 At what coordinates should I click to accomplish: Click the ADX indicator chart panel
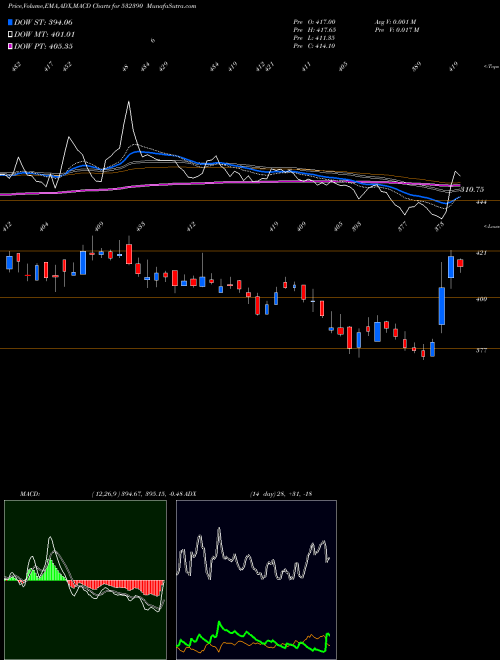point(256,580)
